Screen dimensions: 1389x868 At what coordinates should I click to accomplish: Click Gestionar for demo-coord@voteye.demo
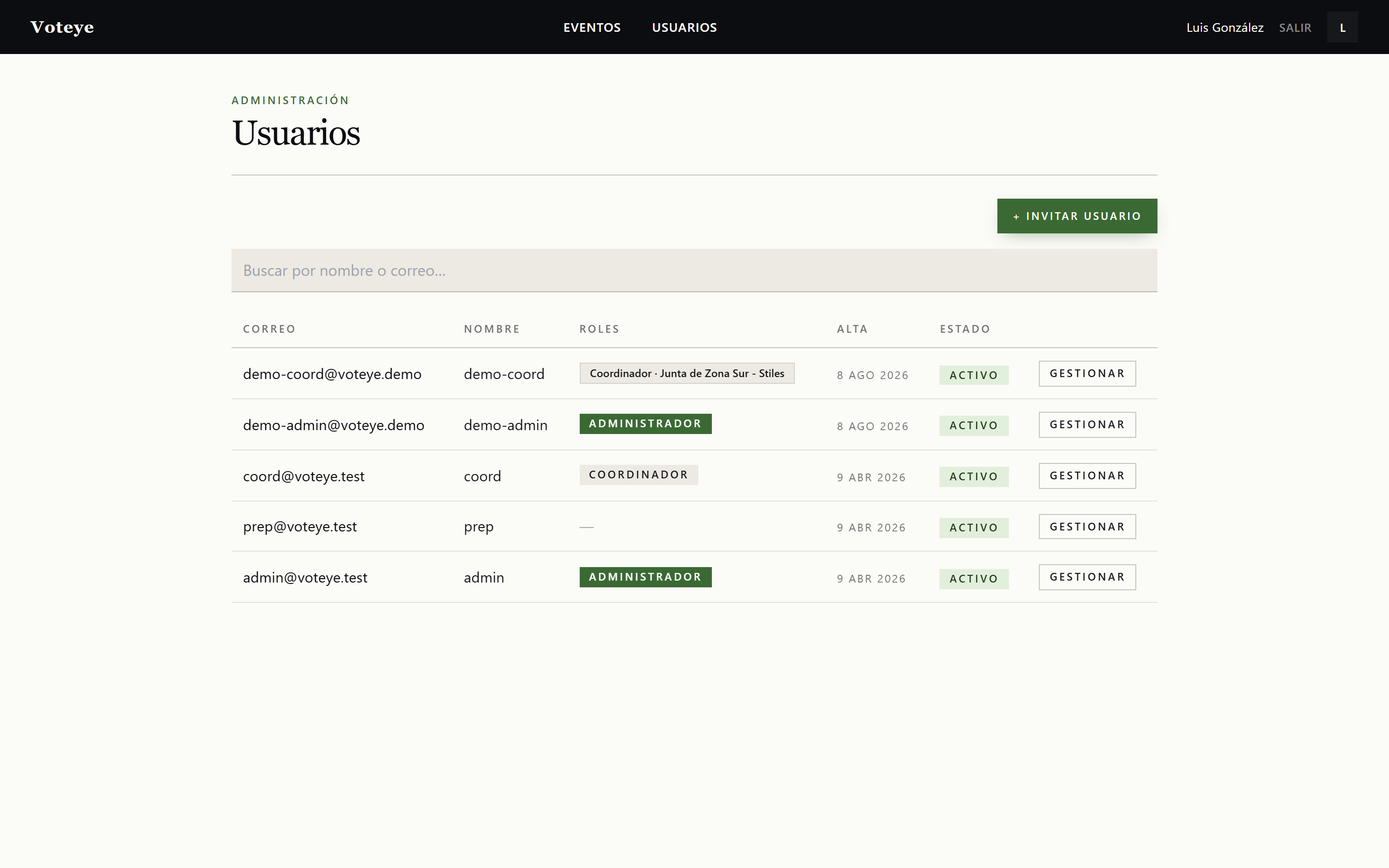[x=1087, y=374]
